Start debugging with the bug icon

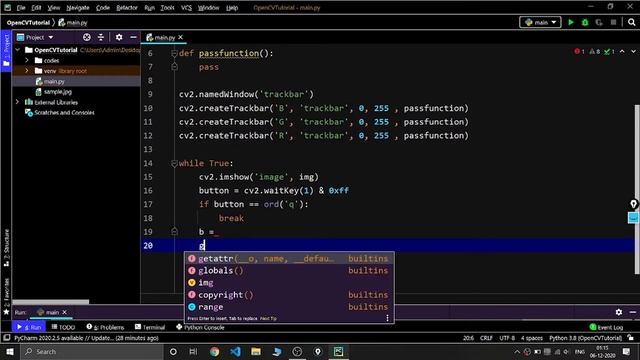(585, 22)
